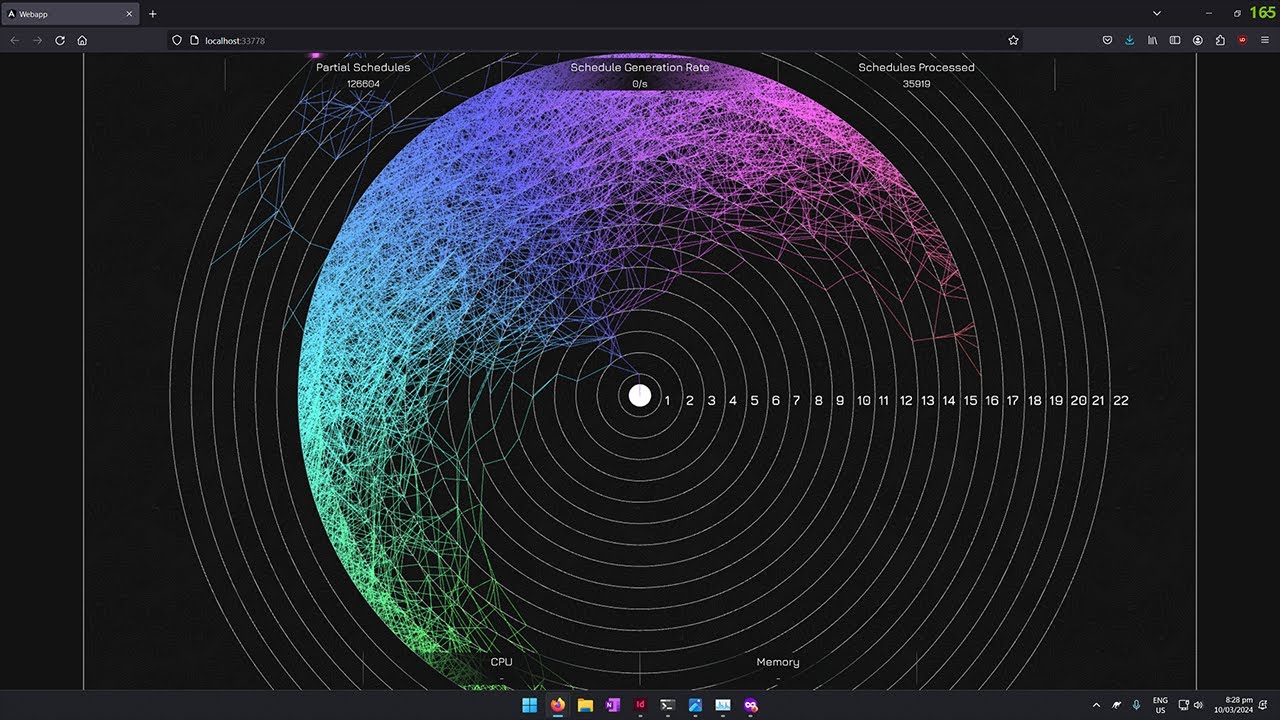Click the Memory label
This screenshot has width=1280, height=720.
click(778, 662)
